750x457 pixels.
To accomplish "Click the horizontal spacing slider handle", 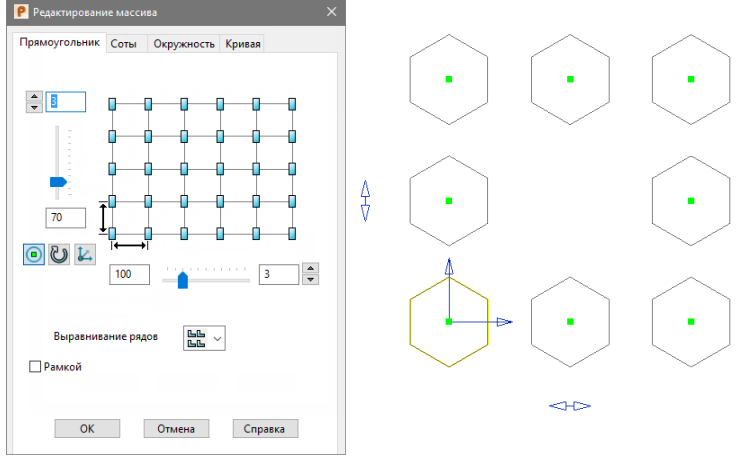I will (183, 280).
